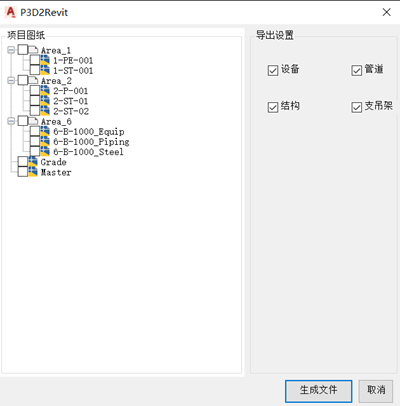The image size is (400, 406).
Task: Uncheck the 设备 export checkbox
Action: tap(273, 70)
